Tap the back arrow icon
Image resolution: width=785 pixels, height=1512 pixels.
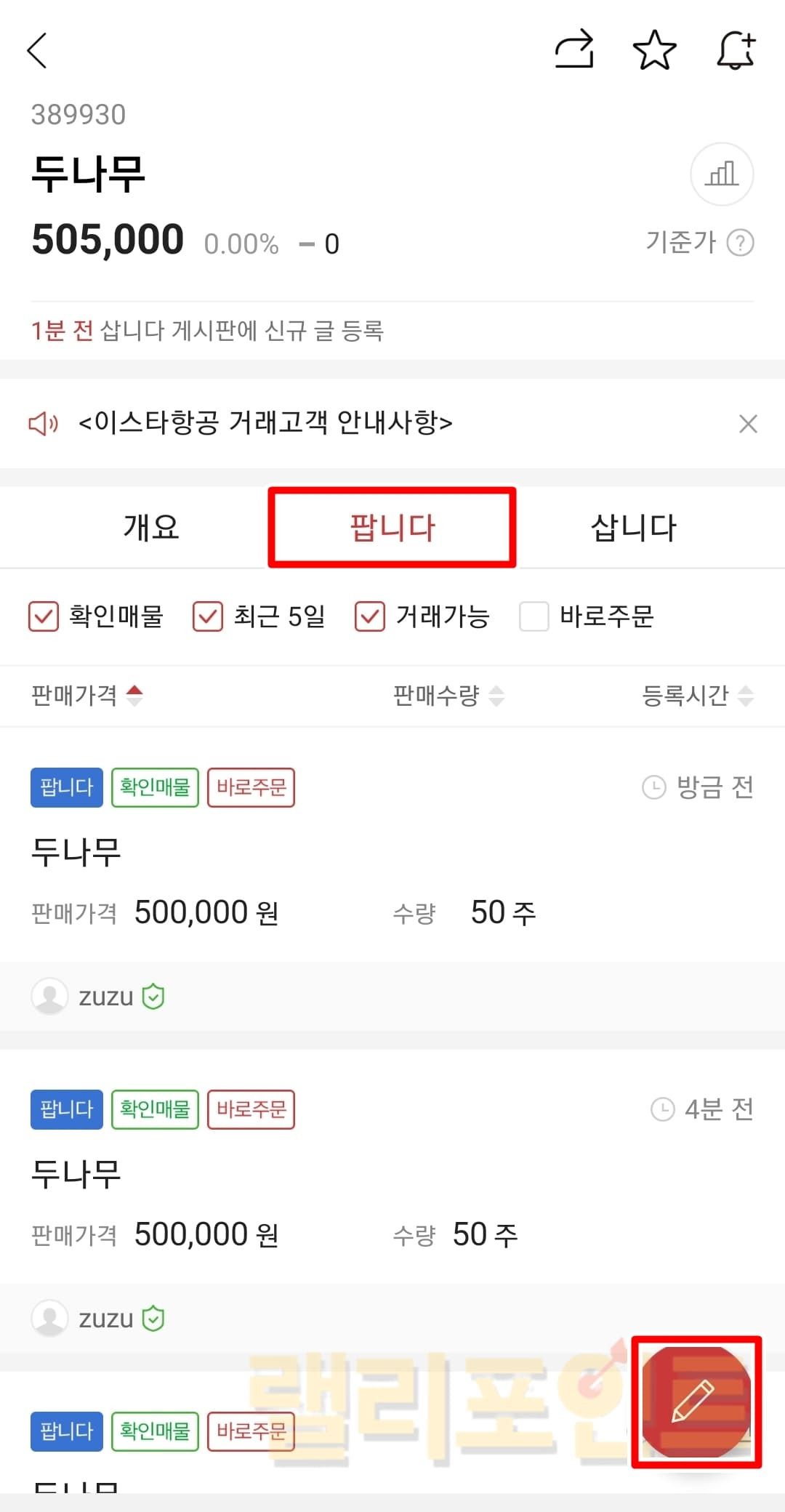click(x=38, y=51)
